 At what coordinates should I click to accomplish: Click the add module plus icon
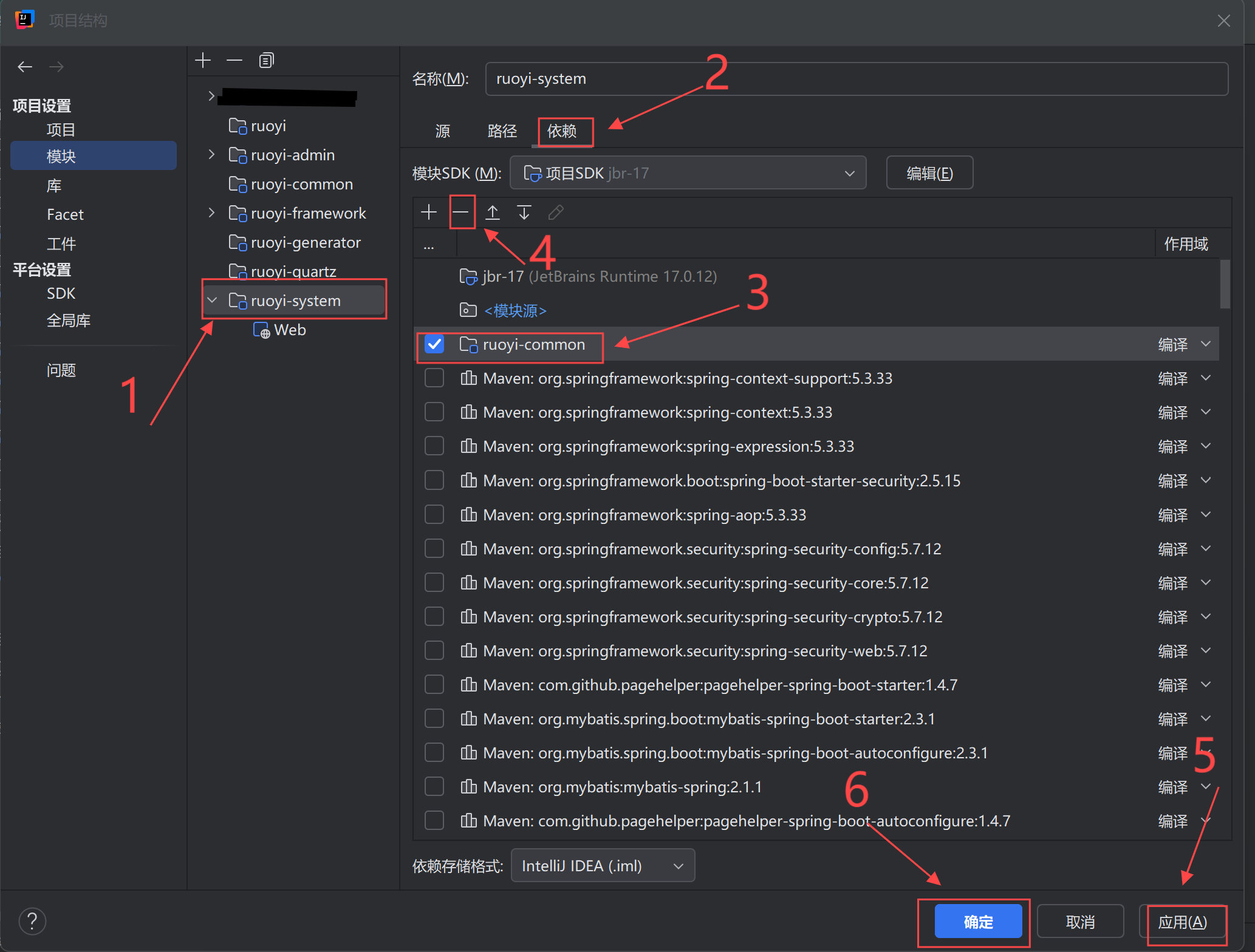pyautogui.click(x=203, y=60)
